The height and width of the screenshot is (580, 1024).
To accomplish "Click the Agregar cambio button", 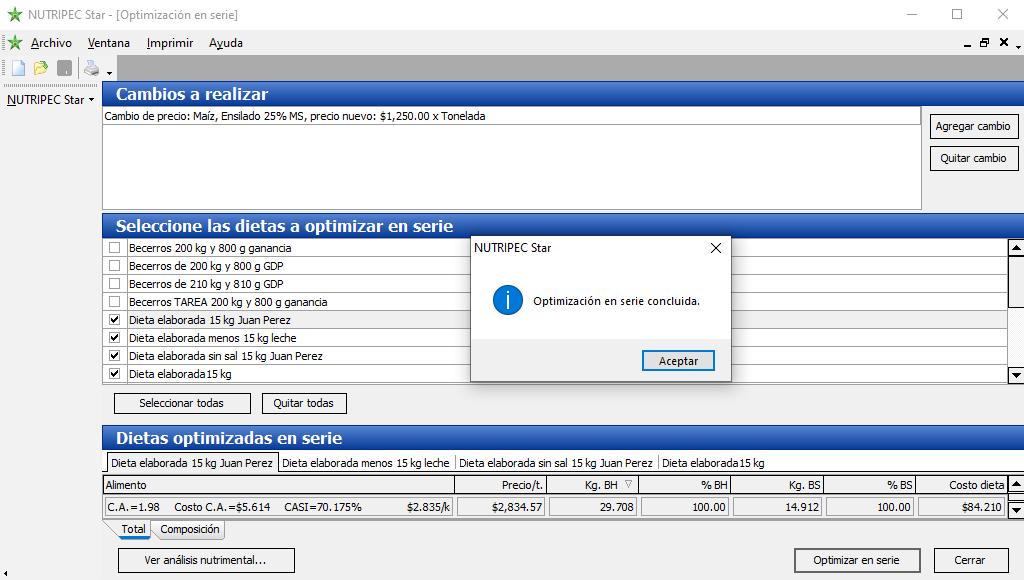I will pos(973,126).
